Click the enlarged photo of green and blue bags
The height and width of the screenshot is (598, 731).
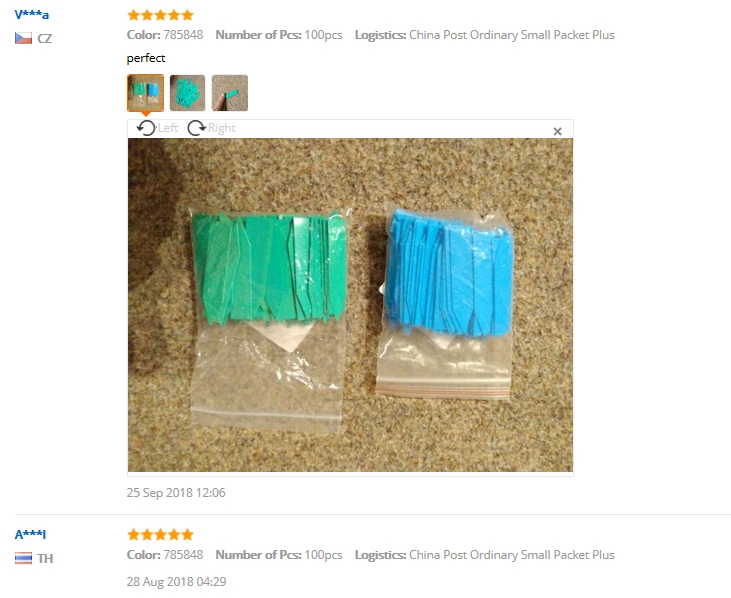point(351,305)
